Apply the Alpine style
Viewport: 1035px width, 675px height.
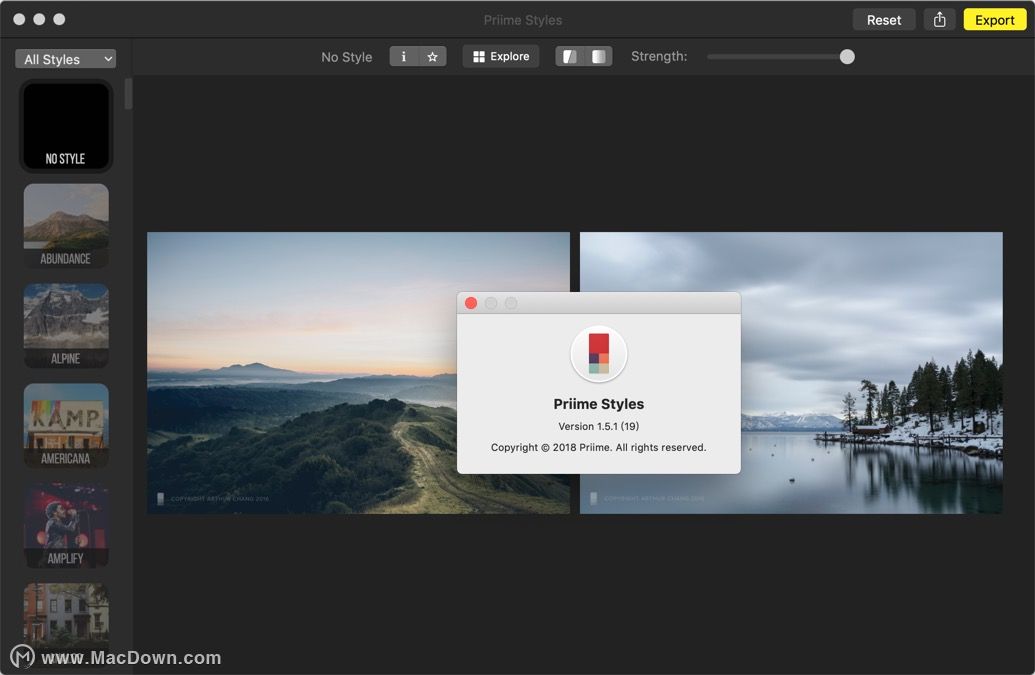coord(66,325)
